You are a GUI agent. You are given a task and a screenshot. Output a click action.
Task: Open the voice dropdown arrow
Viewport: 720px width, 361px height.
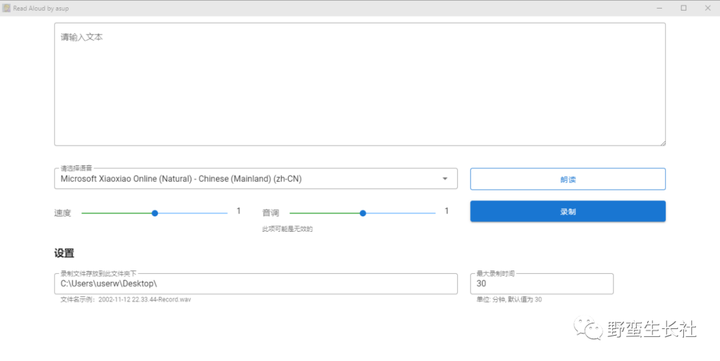coord(444,179)
